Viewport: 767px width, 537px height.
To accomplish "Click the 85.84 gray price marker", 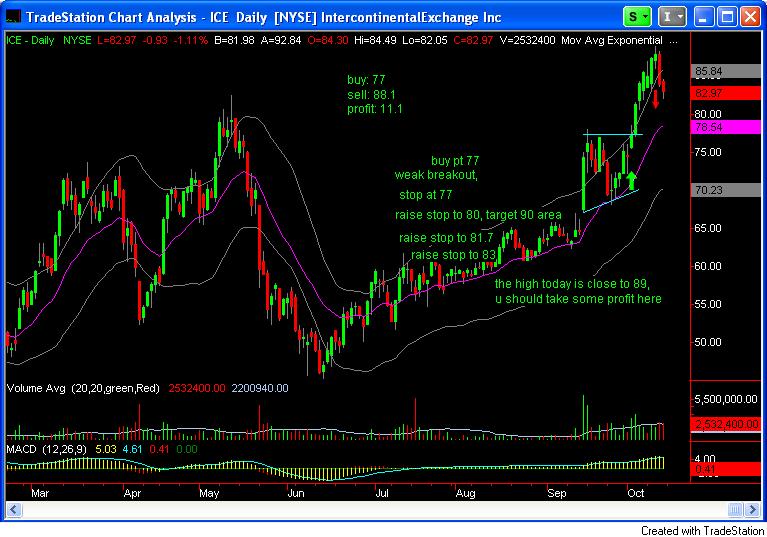I will 726,71.
